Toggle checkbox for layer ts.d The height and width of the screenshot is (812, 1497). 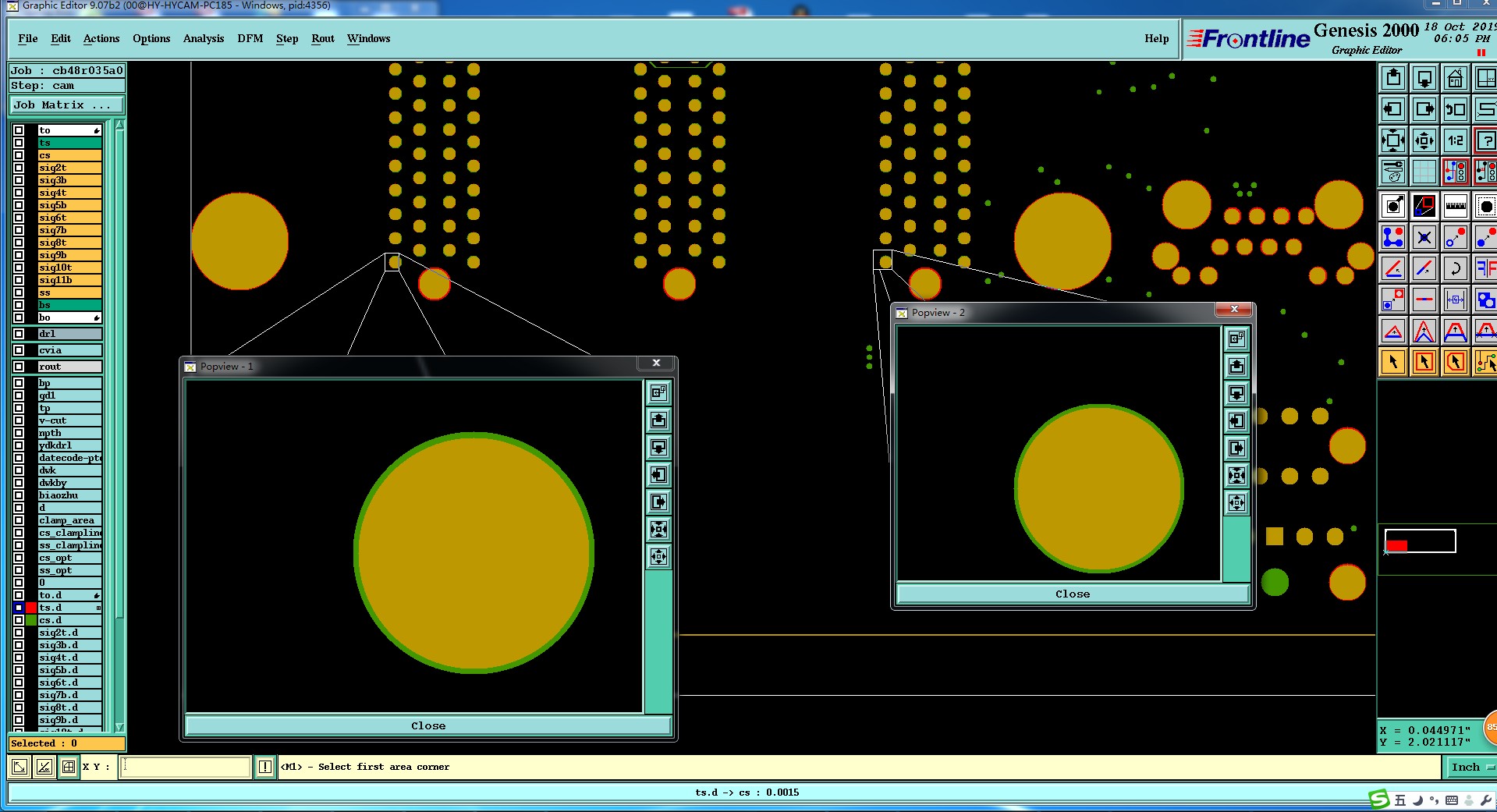(x=19, y=608)
